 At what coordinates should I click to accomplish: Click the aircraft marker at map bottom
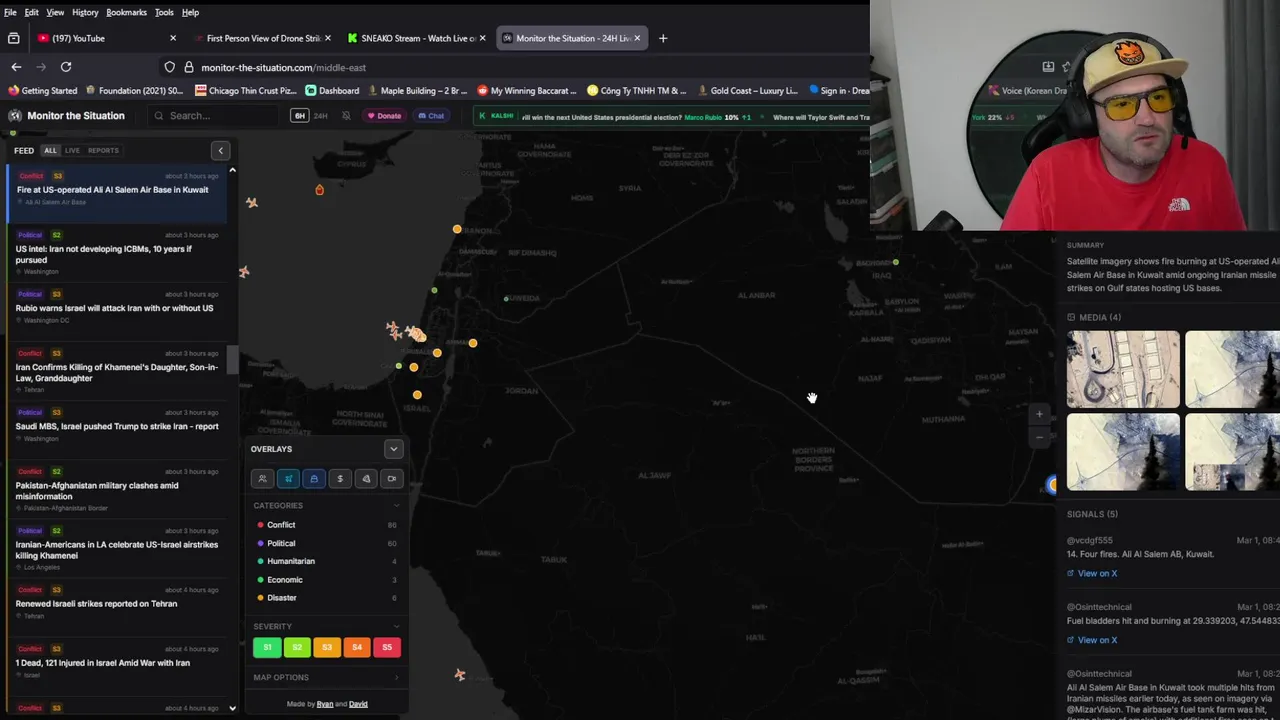click(x=460, y=675)
